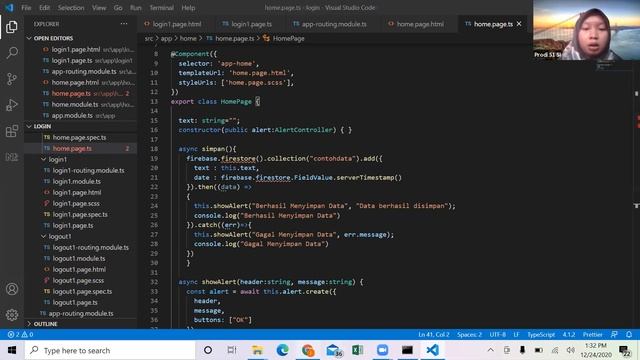Open login1-routing.module.ts file
This screenshot has width=640, height=360.
[88, 171]
